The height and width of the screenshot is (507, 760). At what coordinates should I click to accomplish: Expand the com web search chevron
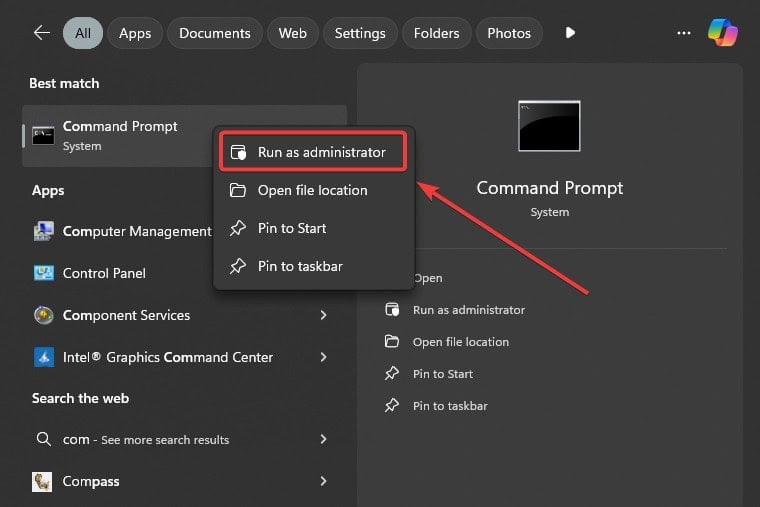tap(323, 439)
